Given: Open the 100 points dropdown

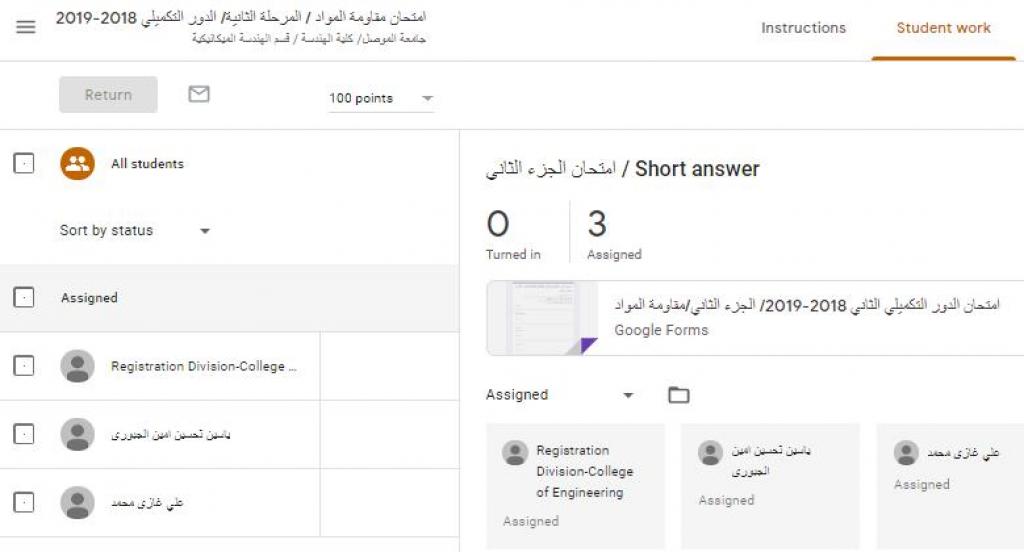Looking at the screenshot, I should coord(381,98).
